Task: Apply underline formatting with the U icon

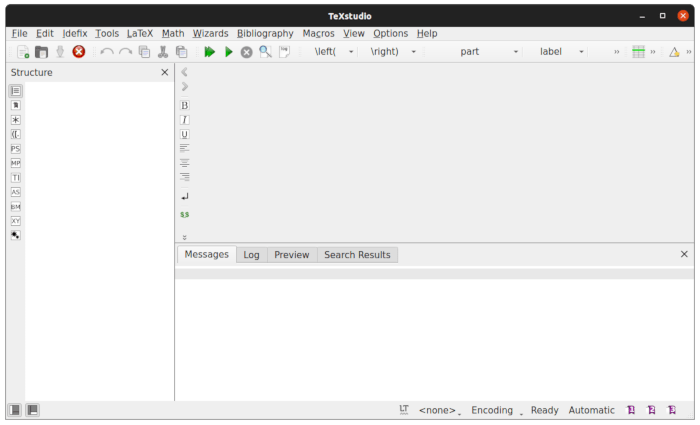Action: [184, 134]
